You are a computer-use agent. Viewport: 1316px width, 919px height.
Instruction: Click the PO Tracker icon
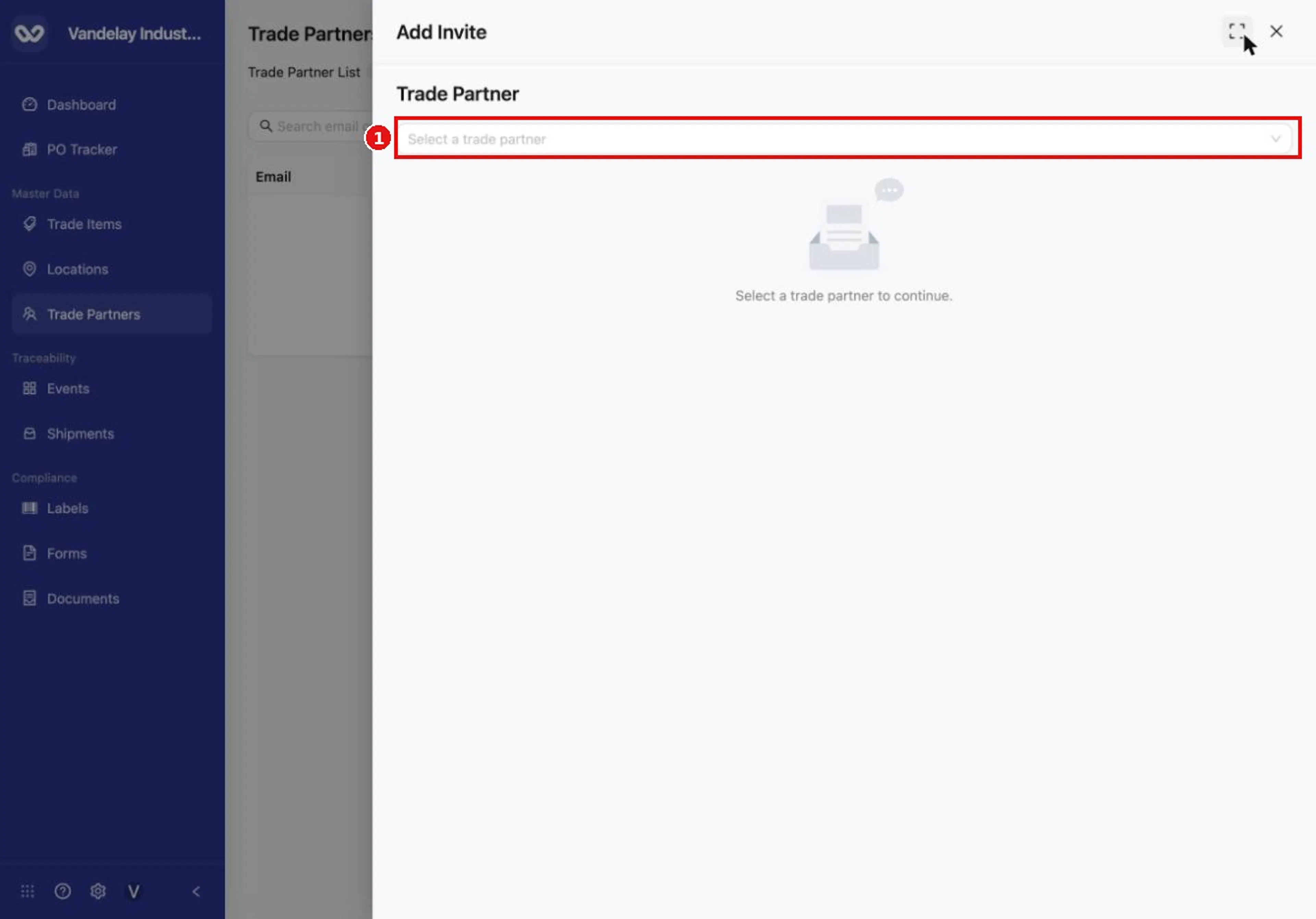tap(29, 149)
